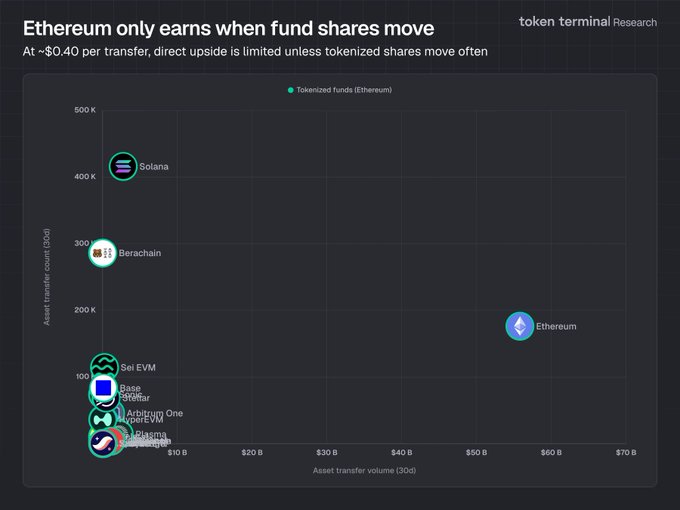This screenshot has height=510, width=680.
Task: Click the Tokenized funds (Ethereum) legend label
Action: (344, 90)
